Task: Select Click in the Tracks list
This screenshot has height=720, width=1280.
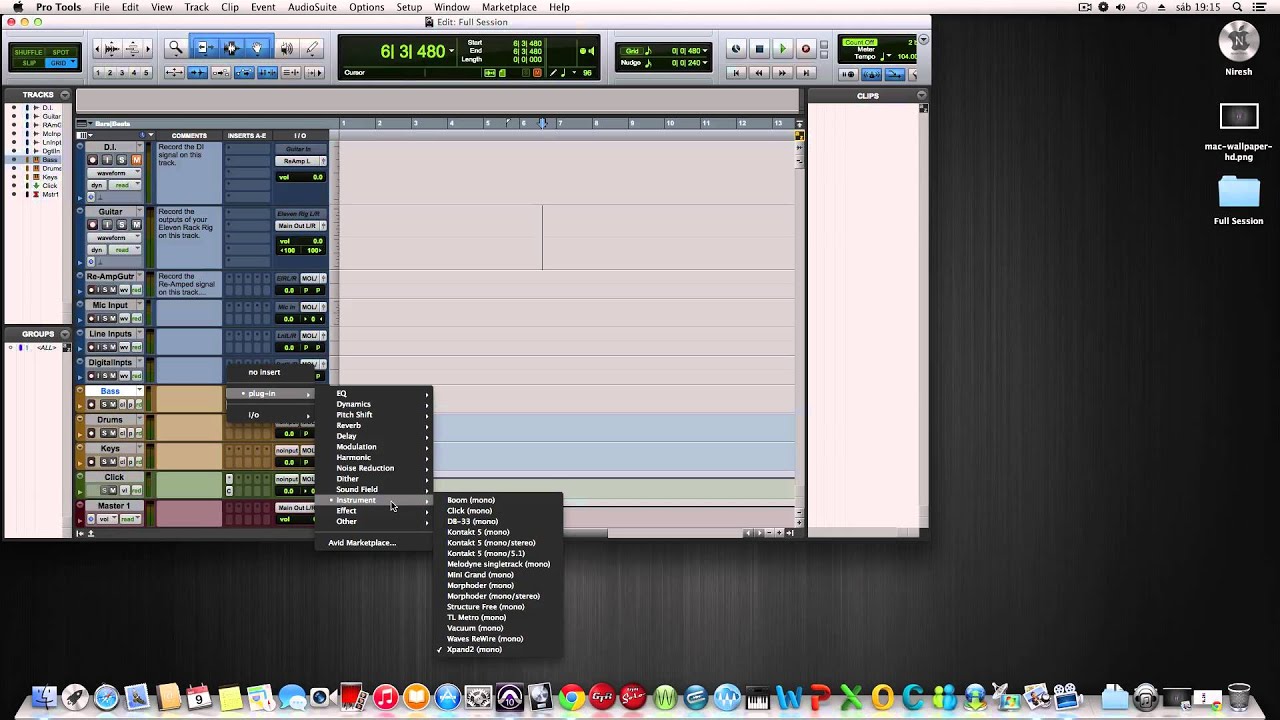Action: 50,186
